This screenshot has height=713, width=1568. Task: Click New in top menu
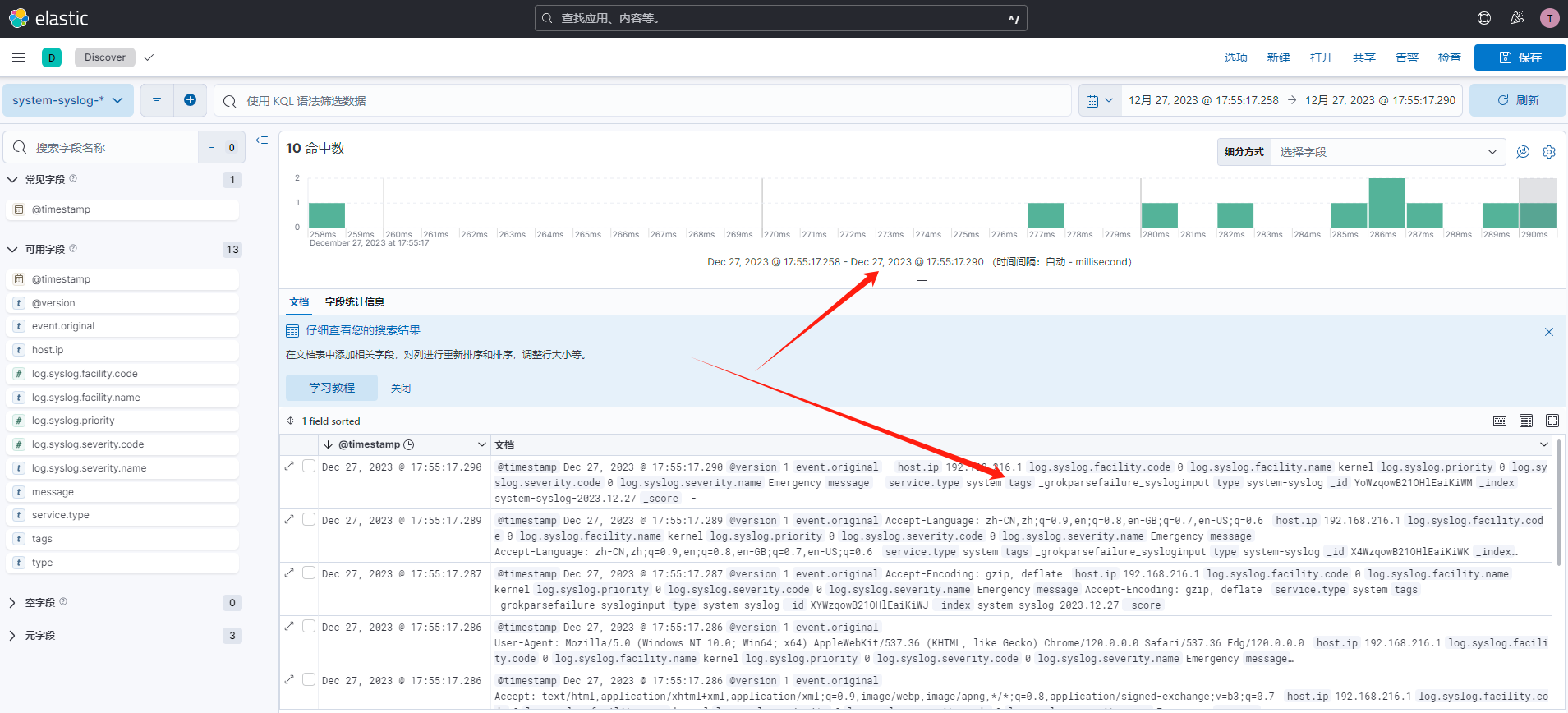point(1279,57)
